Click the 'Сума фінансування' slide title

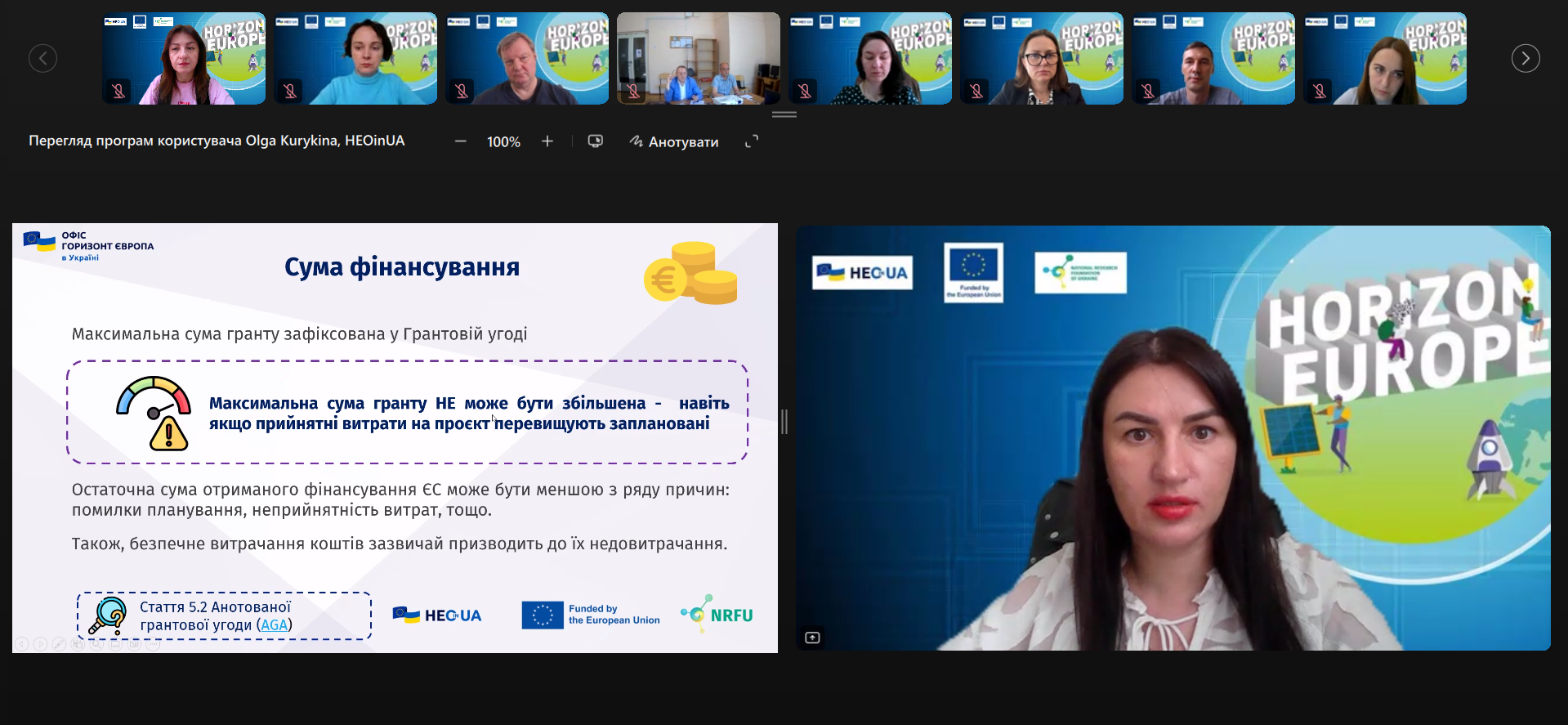click(x=402, y=267)
